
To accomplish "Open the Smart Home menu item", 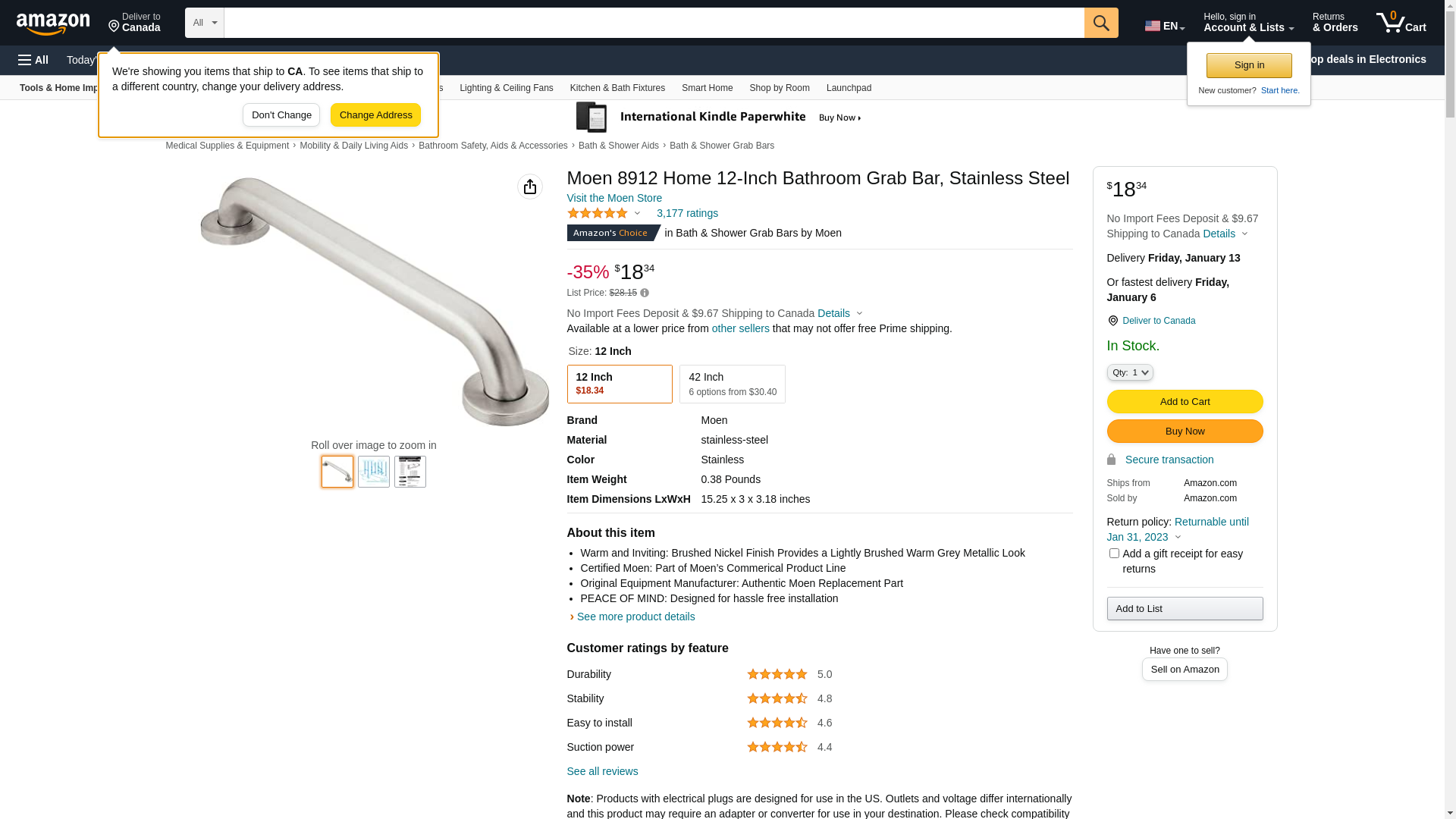I will pos(707,88).
